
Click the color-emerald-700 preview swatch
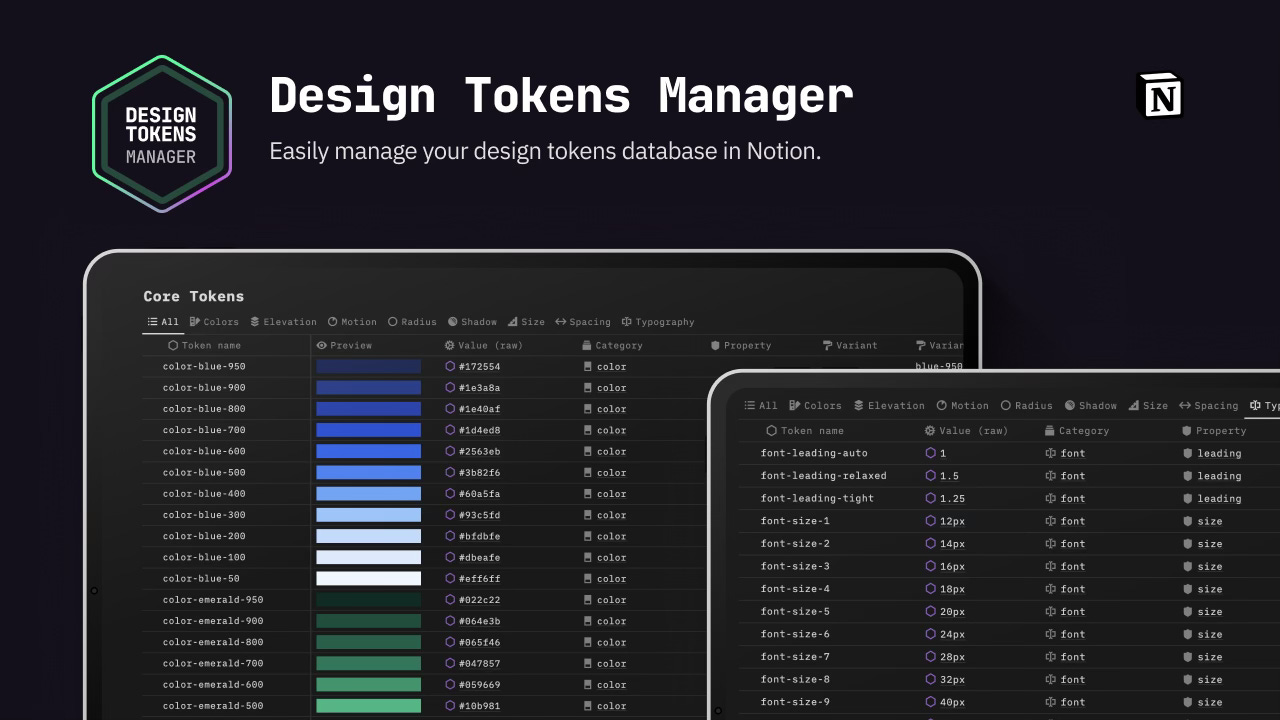tap(369, 663)
